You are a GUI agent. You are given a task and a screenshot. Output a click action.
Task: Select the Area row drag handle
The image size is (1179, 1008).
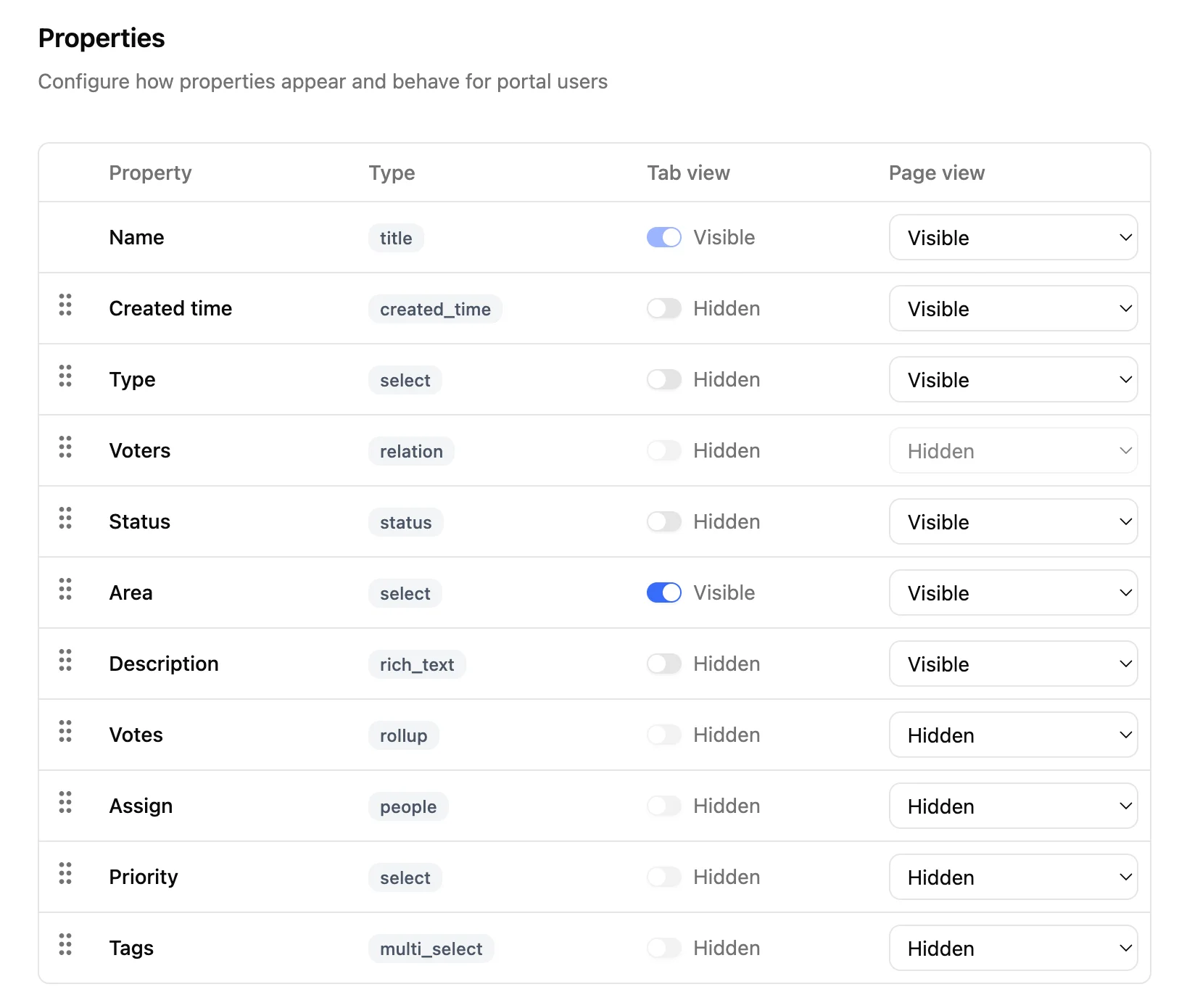65,589
